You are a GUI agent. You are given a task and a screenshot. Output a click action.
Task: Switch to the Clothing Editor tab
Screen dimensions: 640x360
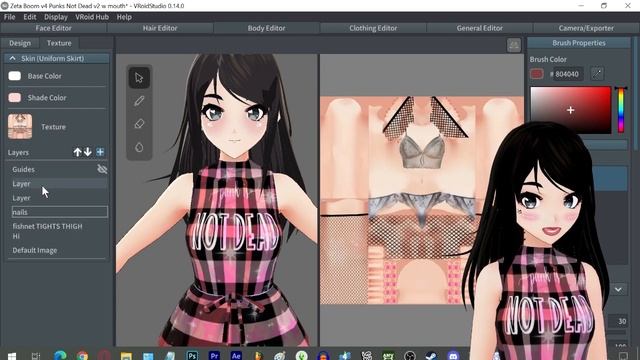click(373, 28)
